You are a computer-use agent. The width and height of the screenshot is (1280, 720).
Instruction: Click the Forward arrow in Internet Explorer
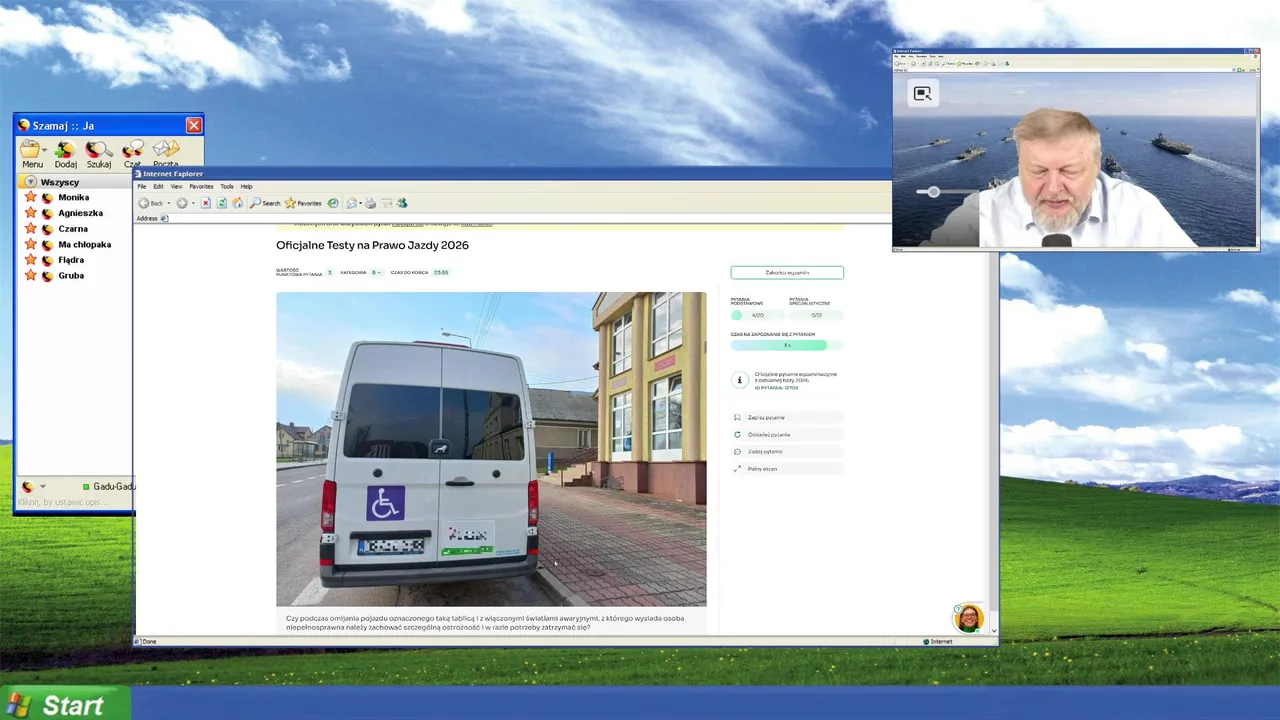pyautogui.click(x=182, y=203)
